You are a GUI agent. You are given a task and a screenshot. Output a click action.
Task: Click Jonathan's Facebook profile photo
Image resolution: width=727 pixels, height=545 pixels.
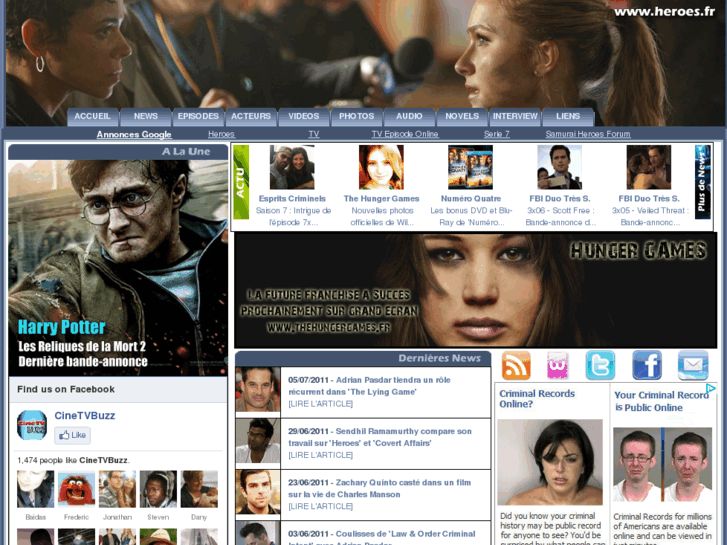click(x=117, y=489)
